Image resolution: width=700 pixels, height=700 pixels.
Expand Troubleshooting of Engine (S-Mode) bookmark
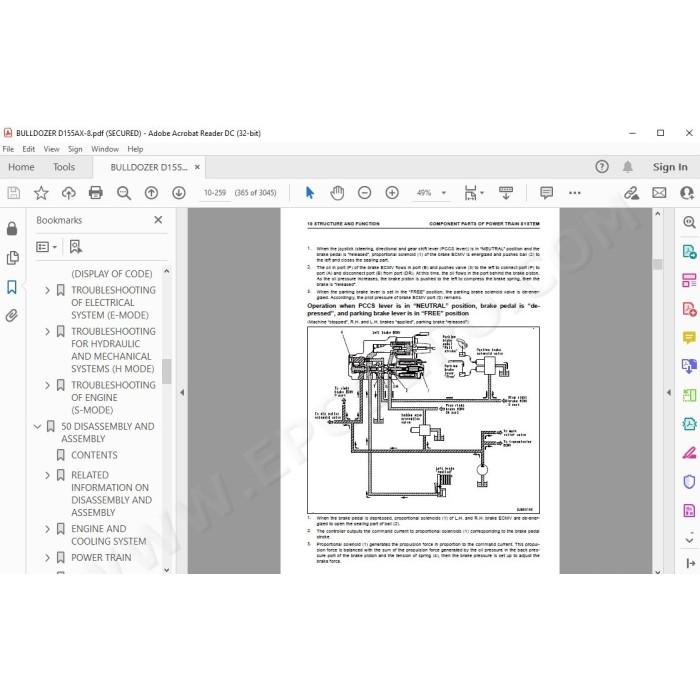tap(47, 385)
